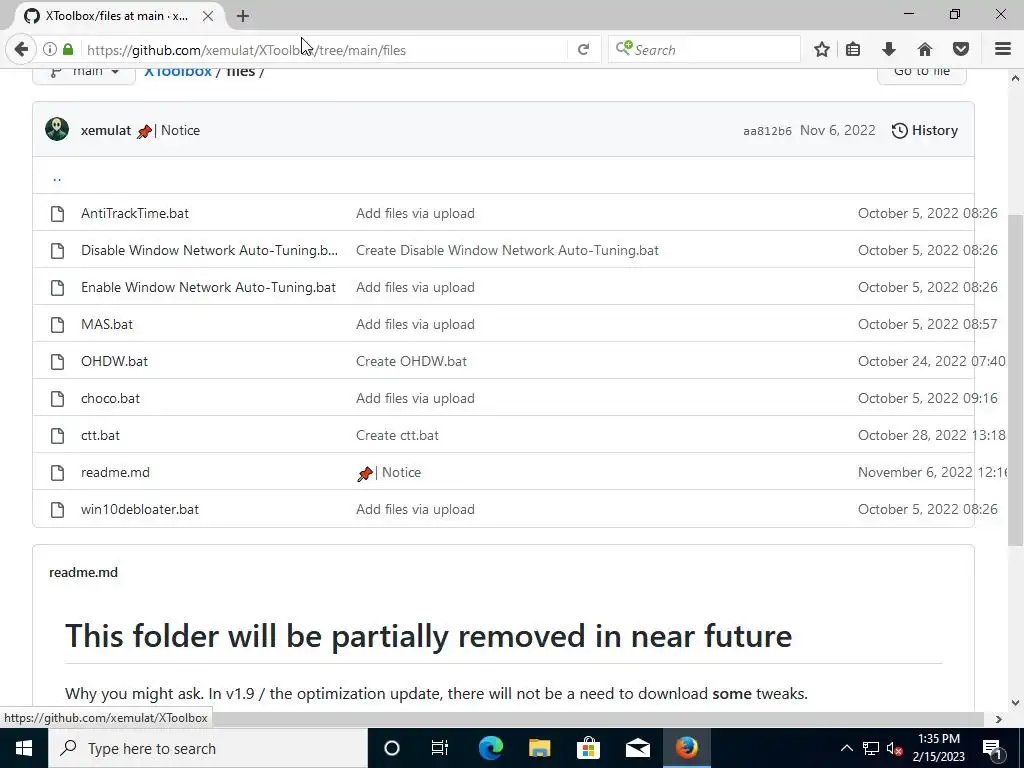This screenshot has width=1024, height=768.
Task: Open Cortana circle on taskbar
Action: coord(392,748)
